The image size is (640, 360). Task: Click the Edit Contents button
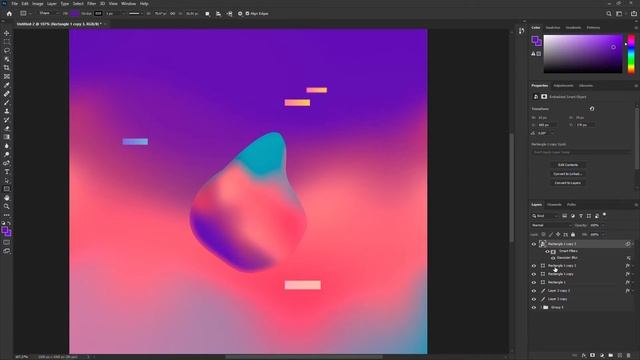pos(568,165)
